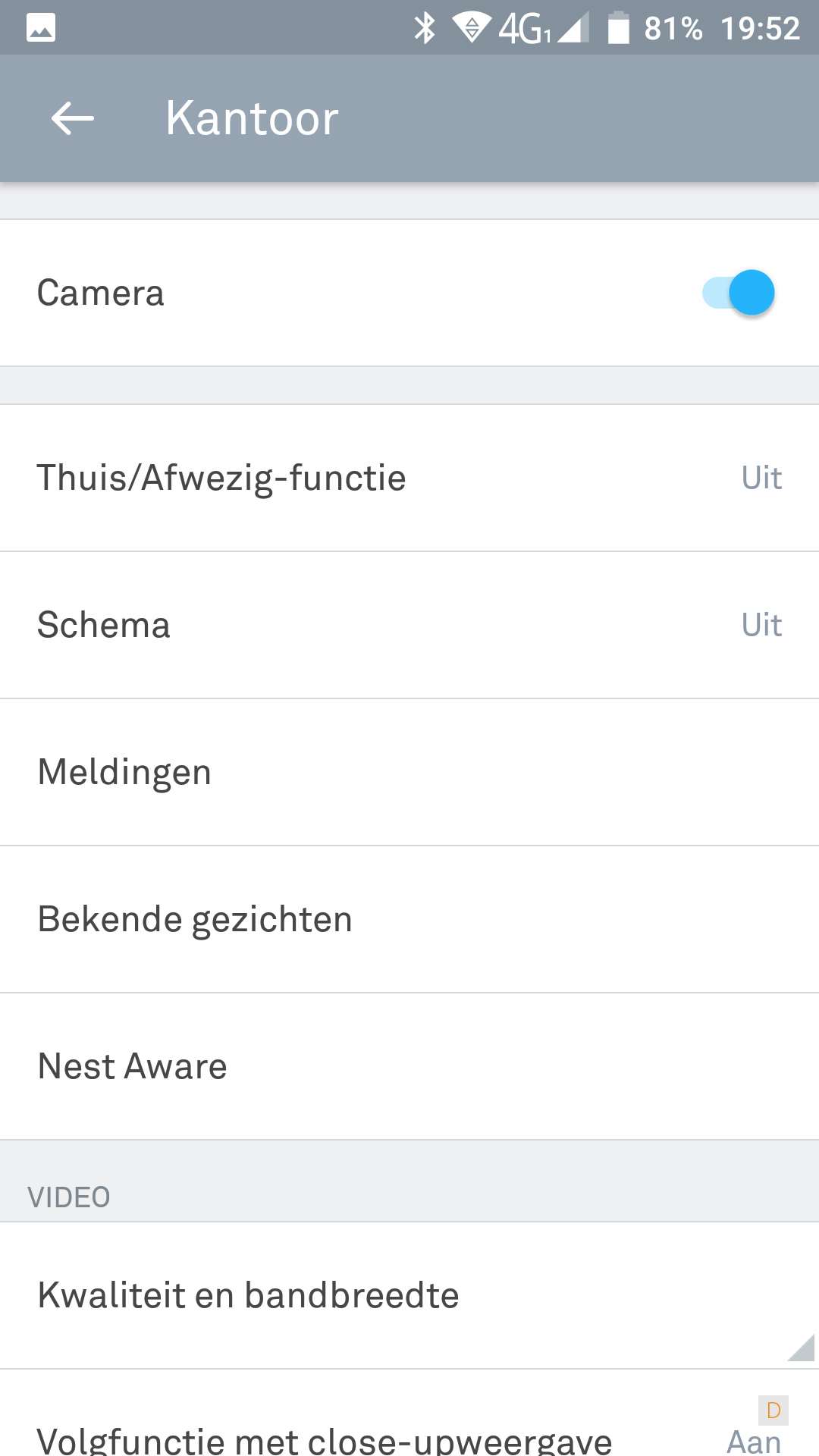Open Thuis/Afwezig-functie setting
The width and height of the screenshot is (819, 1456).
[221, 478]
